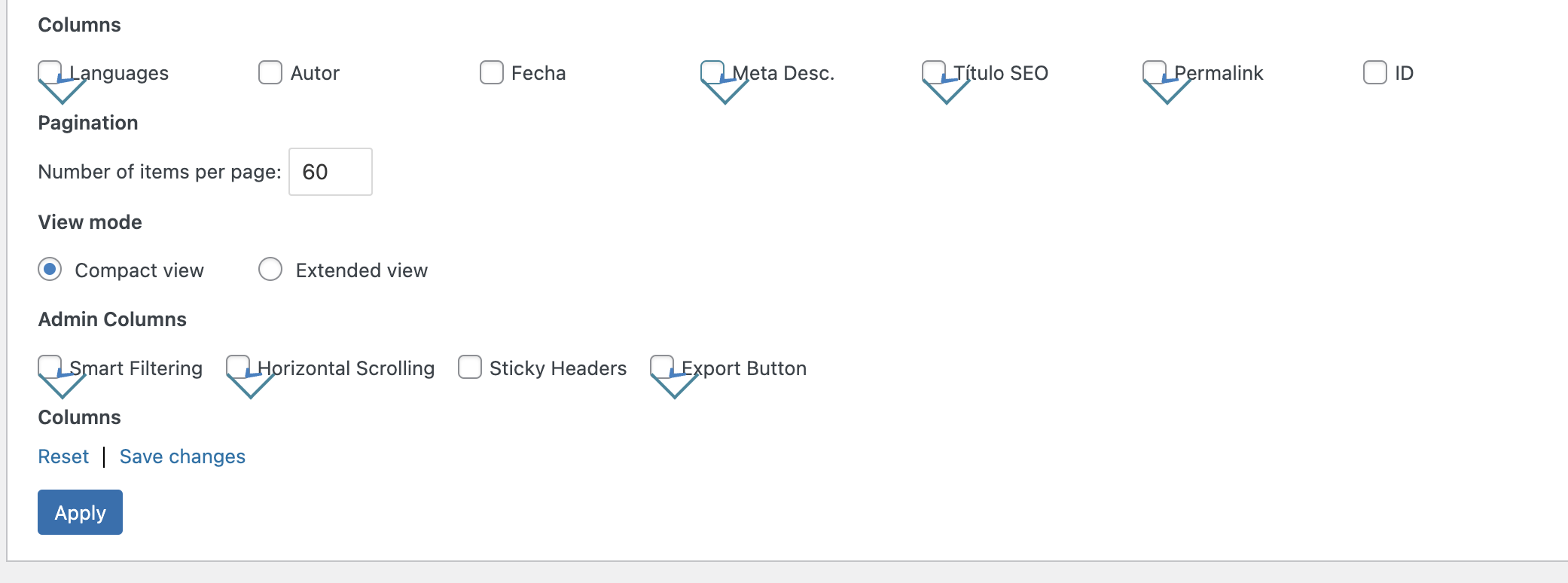Select the Extended view radio button
The image size is (1568, 583).
coord(270,270)
